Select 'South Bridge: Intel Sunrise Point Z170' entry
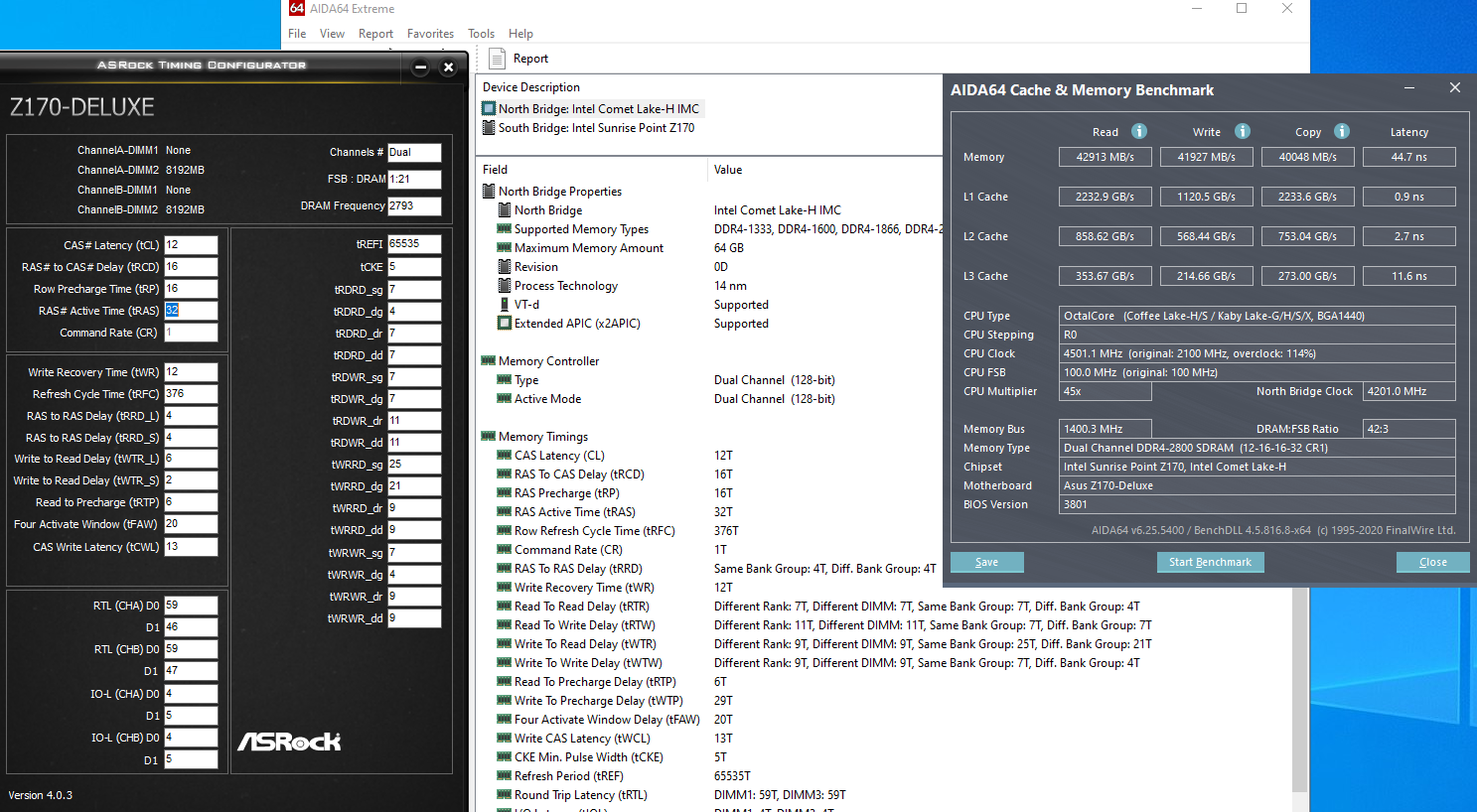The width and height of the screenshot is (1477, 812). 596,128
